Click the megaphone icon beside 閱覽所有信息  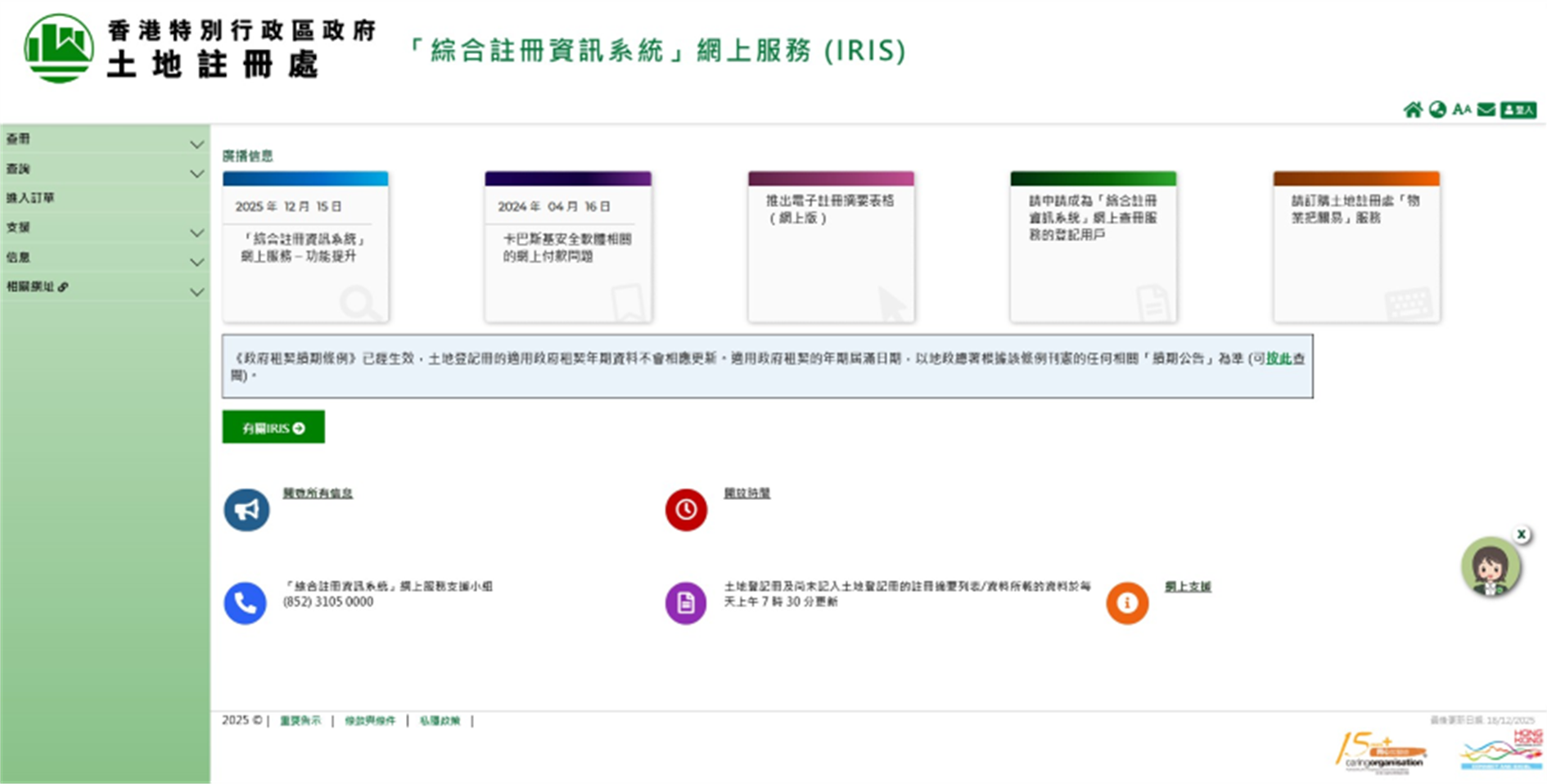coord(246,509)
